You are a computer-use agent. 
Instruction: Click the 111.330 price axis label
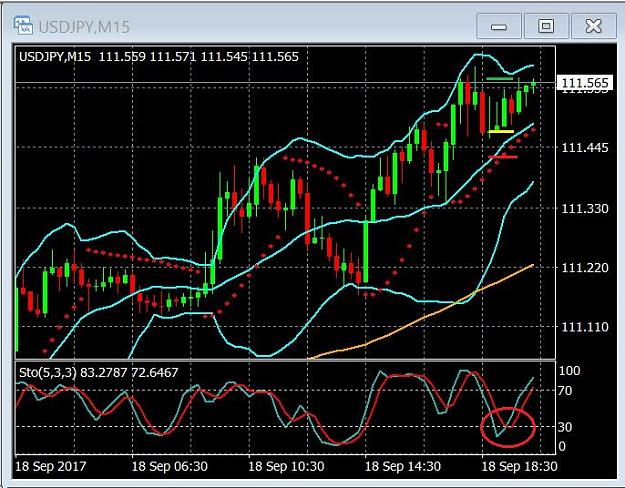point(585,209)
